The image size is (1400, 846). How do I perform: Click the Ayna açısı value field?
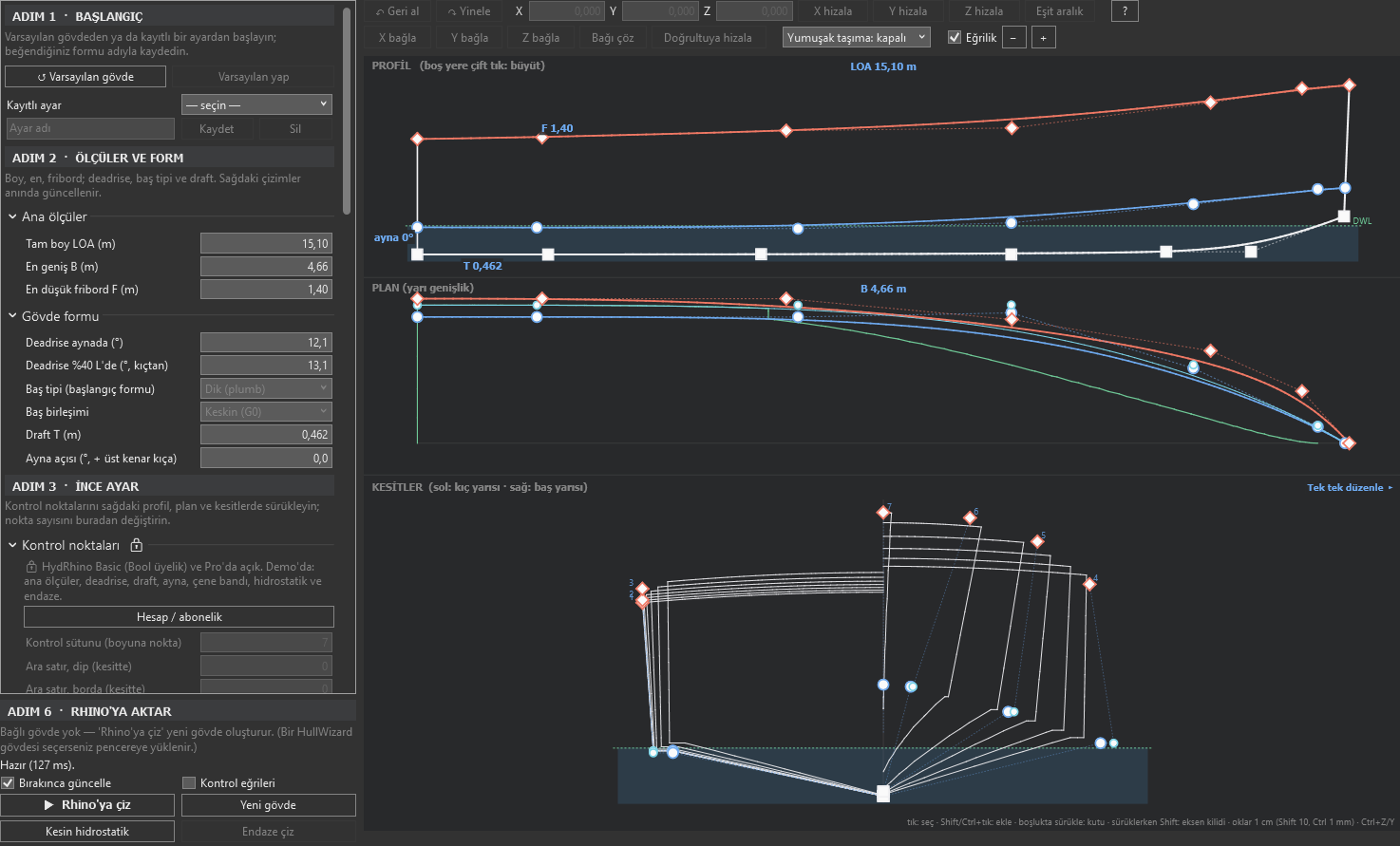pyautogui.click(x=266, y=458)
